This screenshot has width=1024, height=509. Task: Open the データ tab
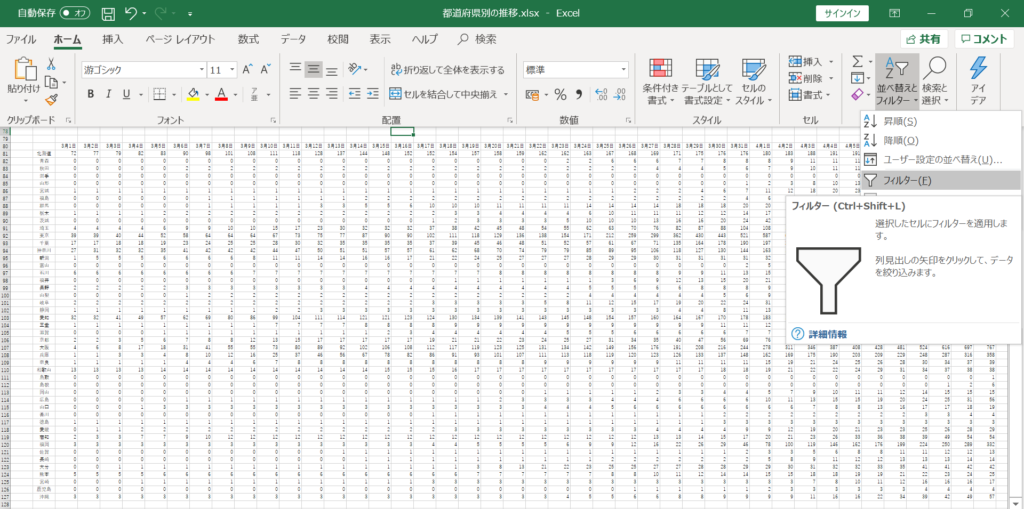coord(293,39)
